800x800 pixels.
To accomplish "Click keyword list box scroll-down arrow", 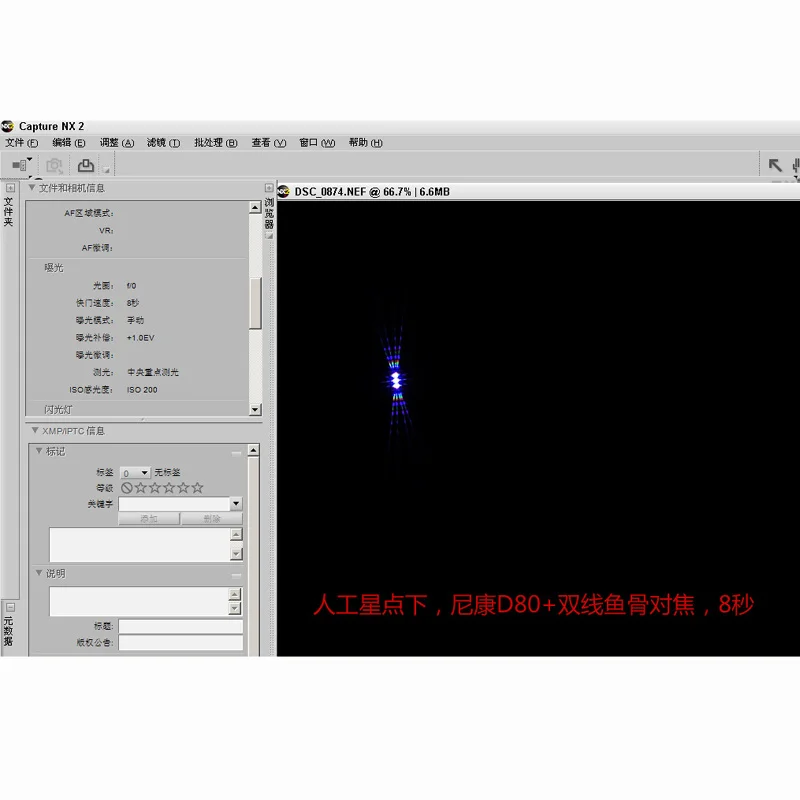I will [236, 554].
